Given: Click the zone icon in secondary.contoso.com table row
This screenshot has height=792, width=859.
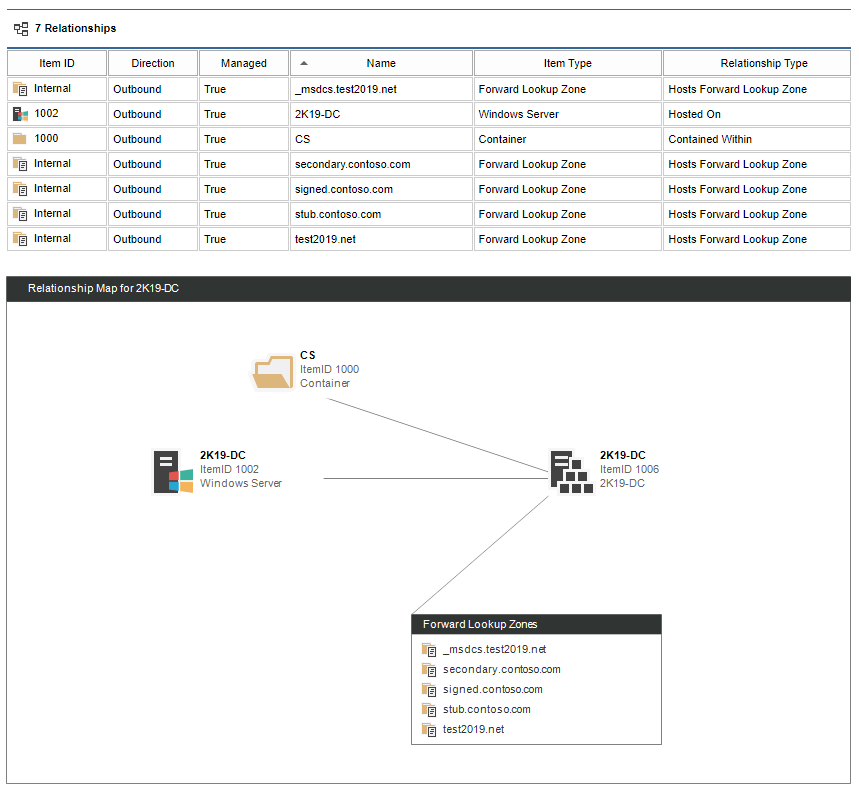Looking at the screenshot, I should (20, 164).
